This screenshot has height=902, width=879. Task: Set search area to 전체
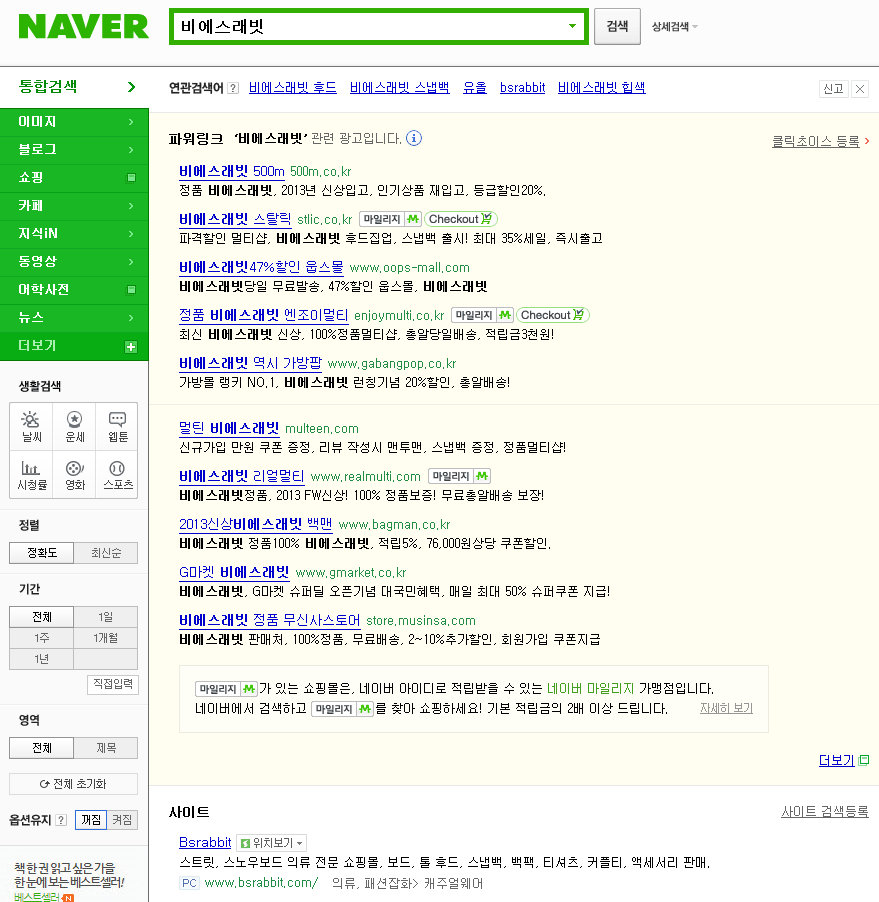click(41, 748)
